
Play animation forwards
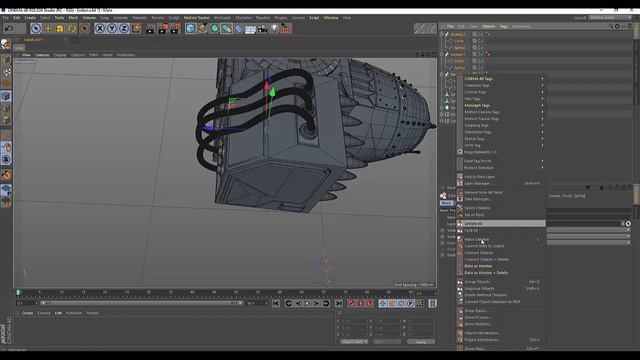307,303
